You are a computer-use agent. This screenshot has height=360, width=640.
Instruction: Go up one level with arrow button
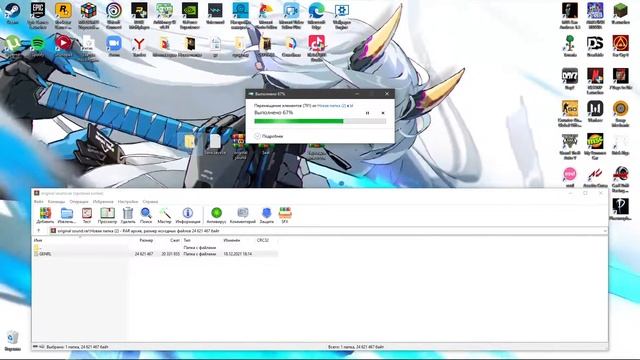[x=39, y=231]
